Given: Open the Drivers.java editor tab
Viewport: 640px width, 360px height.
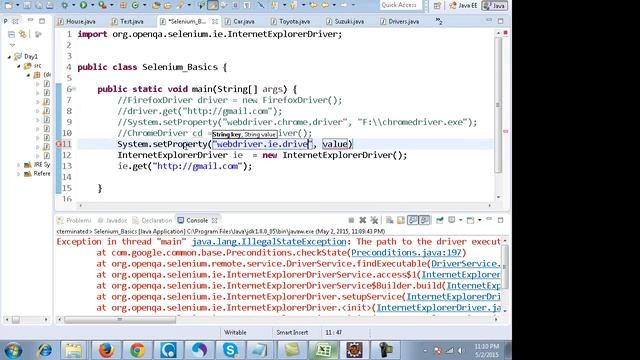Looking at the screenshot, I should (x=400, y=21).
